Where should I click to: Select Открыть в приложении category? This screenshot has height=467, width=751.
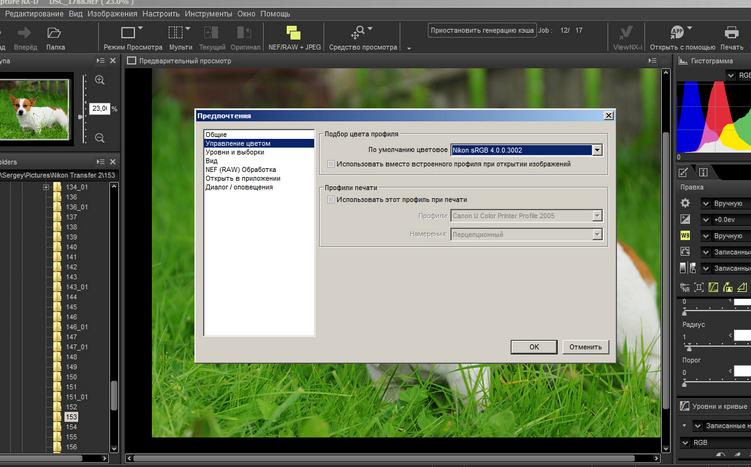[x=259, y=178]
